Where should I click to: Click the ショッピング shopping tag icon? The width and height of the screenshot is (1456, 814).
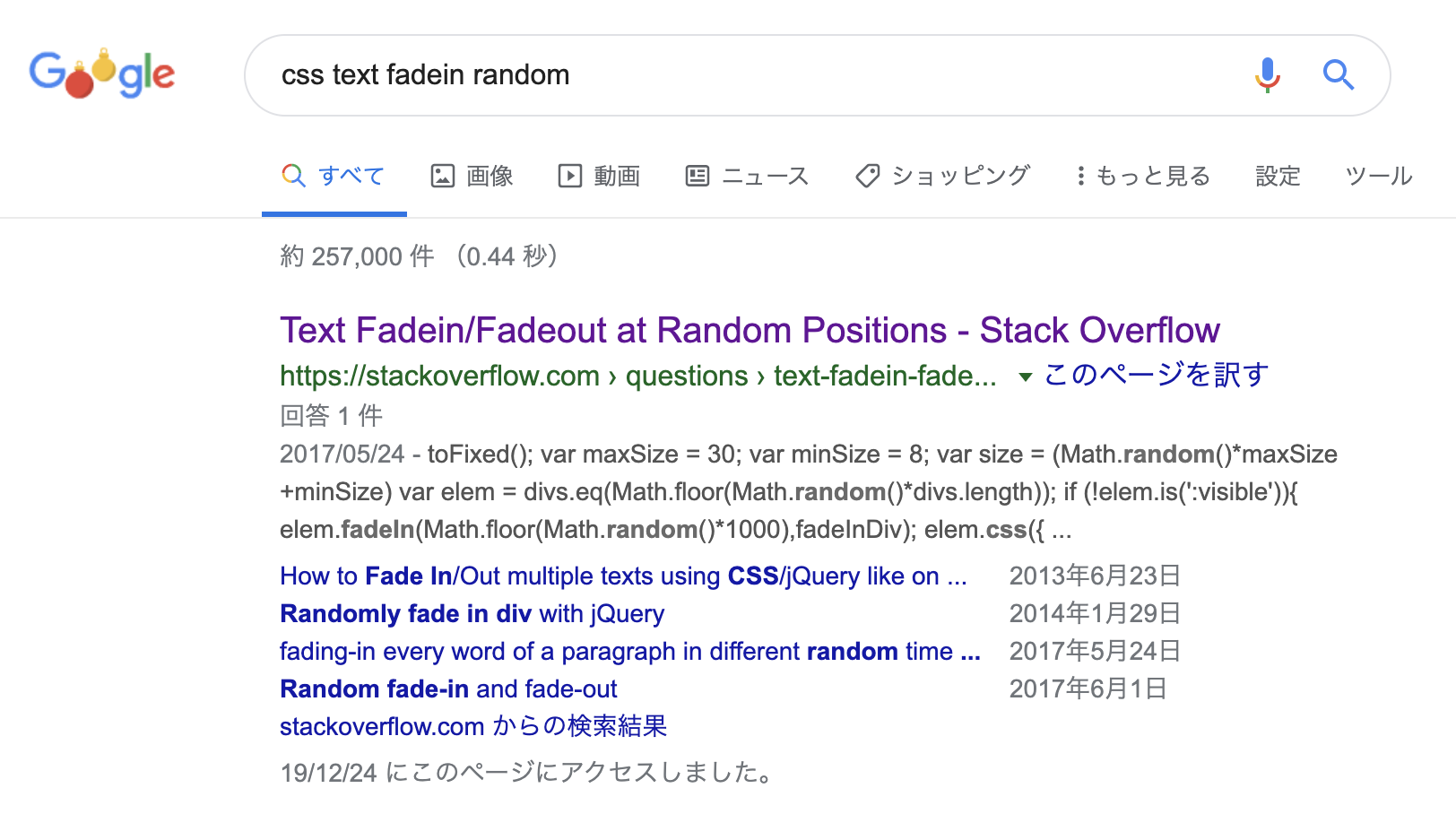click(867, 176)
